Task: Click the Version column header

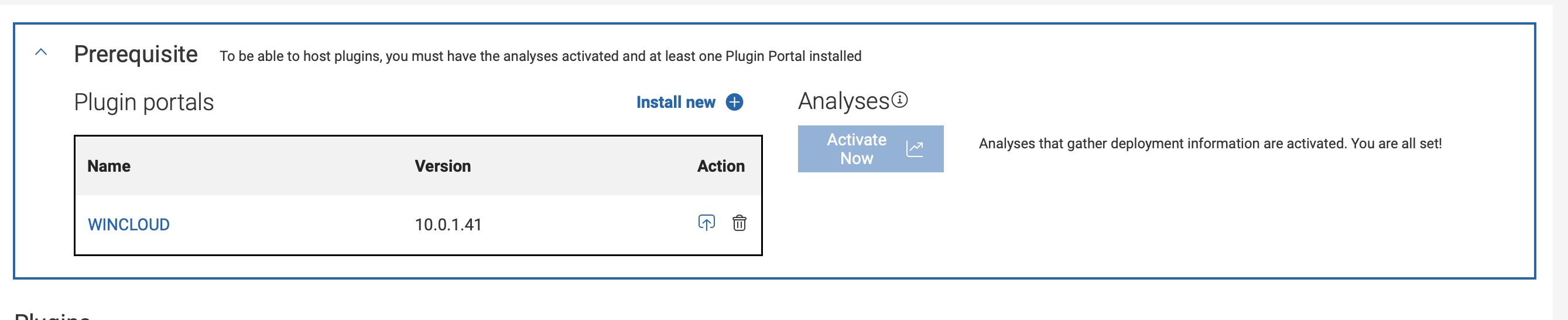Action: click(x=443, y=166)
